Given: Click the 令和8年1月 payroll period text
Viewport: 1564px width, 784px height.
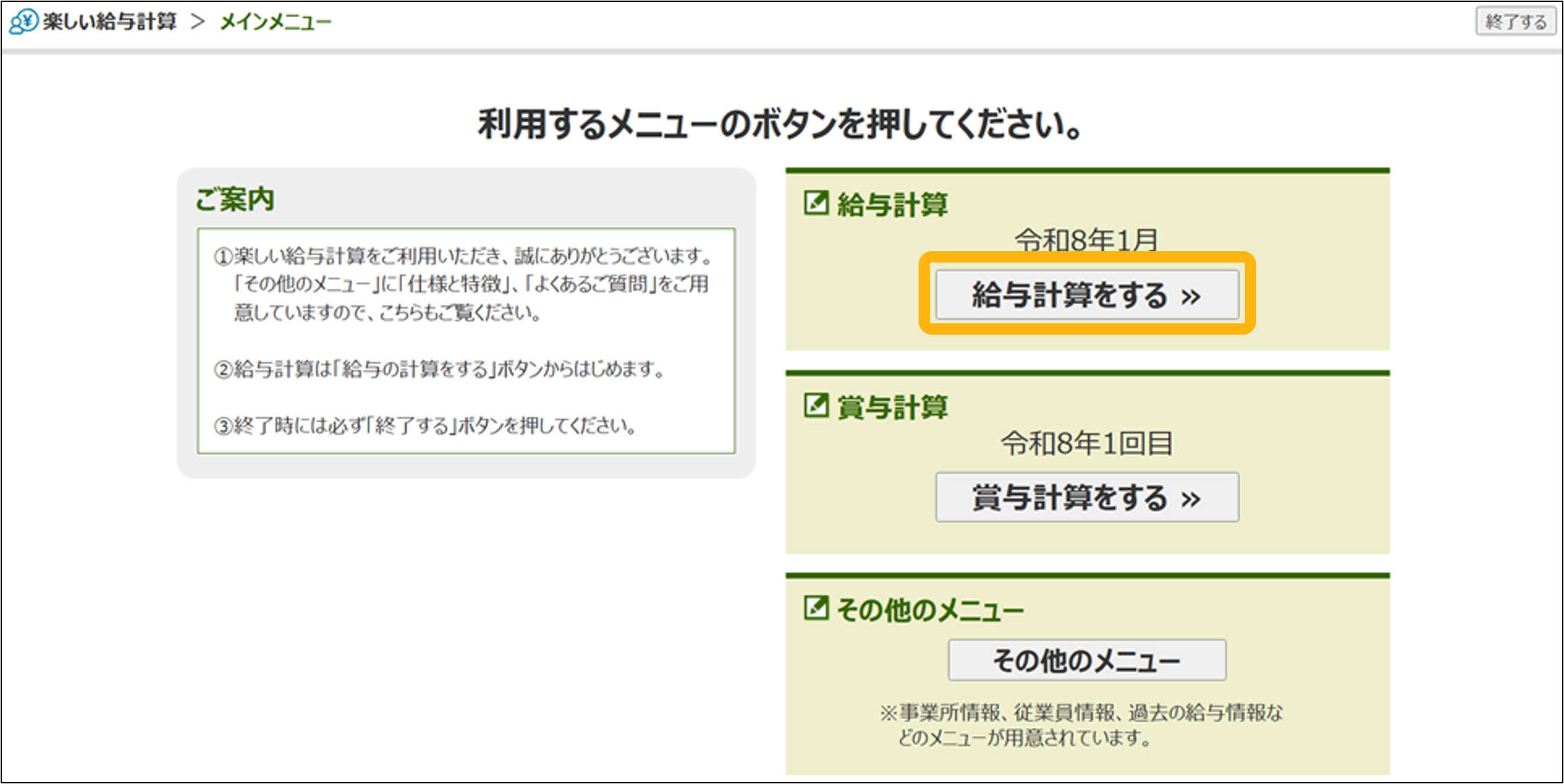Looking at the screenshot, I should pyautogui.click(x=1086, y=240).
